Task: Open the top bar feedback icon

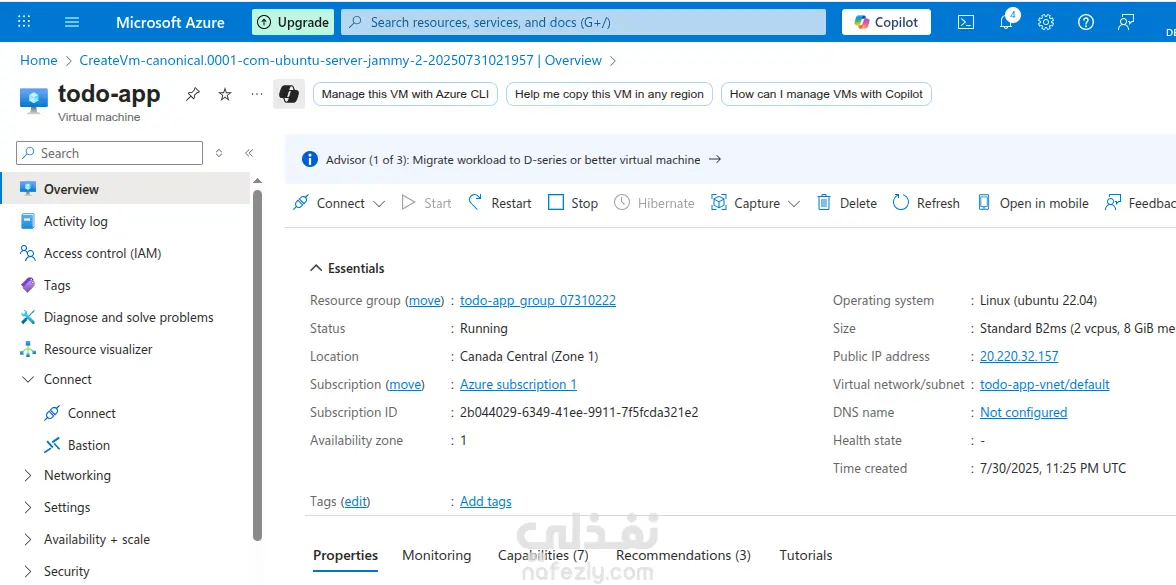Action: point(1125,22)
